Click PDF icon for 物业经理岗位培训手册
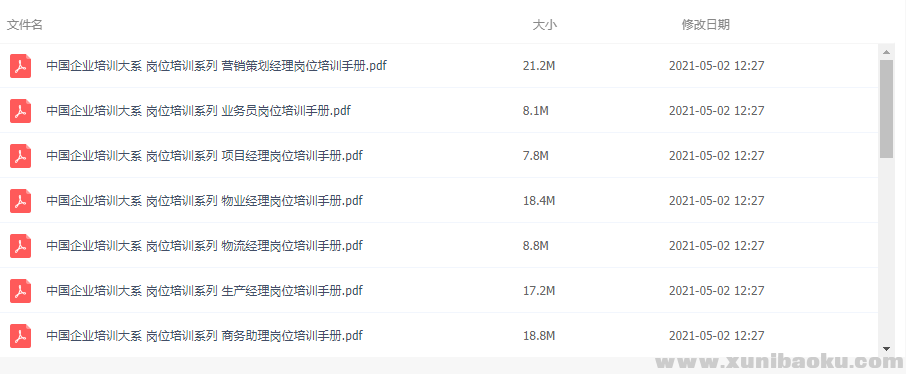 20,201
